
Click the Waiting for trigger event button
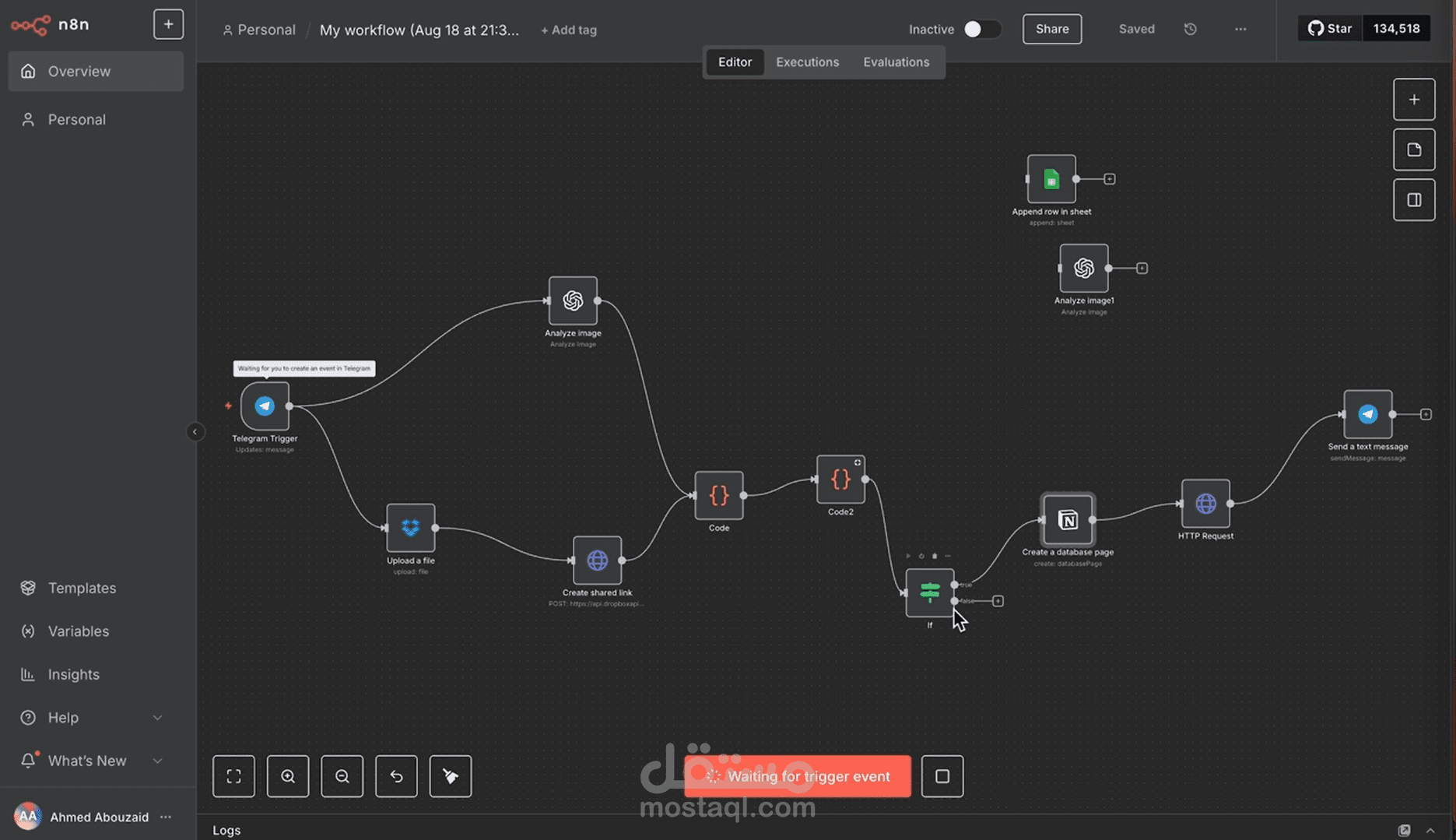point(797,776)
